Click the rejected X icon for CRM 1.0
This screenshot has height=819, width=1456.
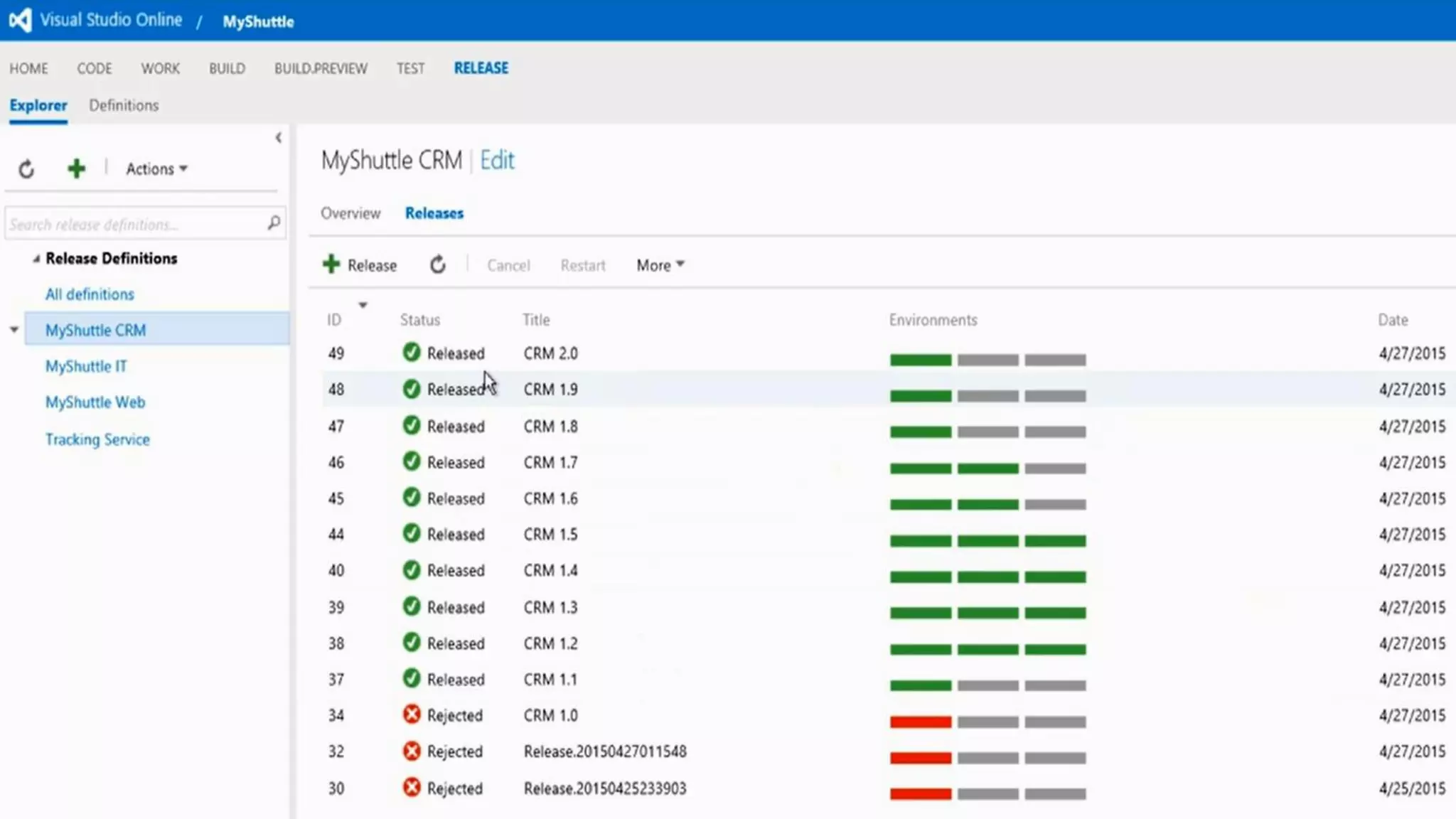(x=411, y=714)
